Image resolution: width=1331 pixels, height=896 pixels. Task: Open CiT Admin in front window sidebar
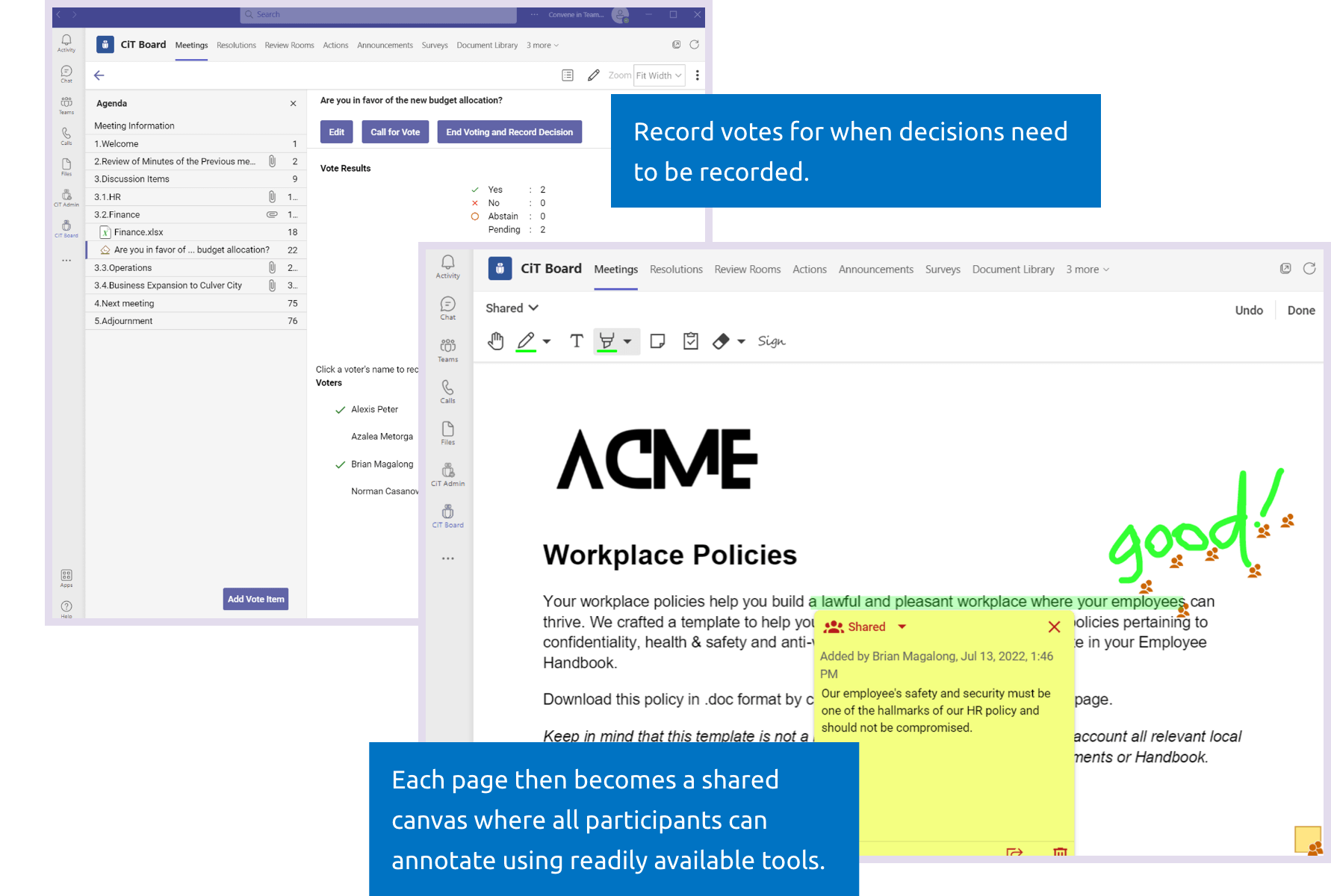[447, 475]
